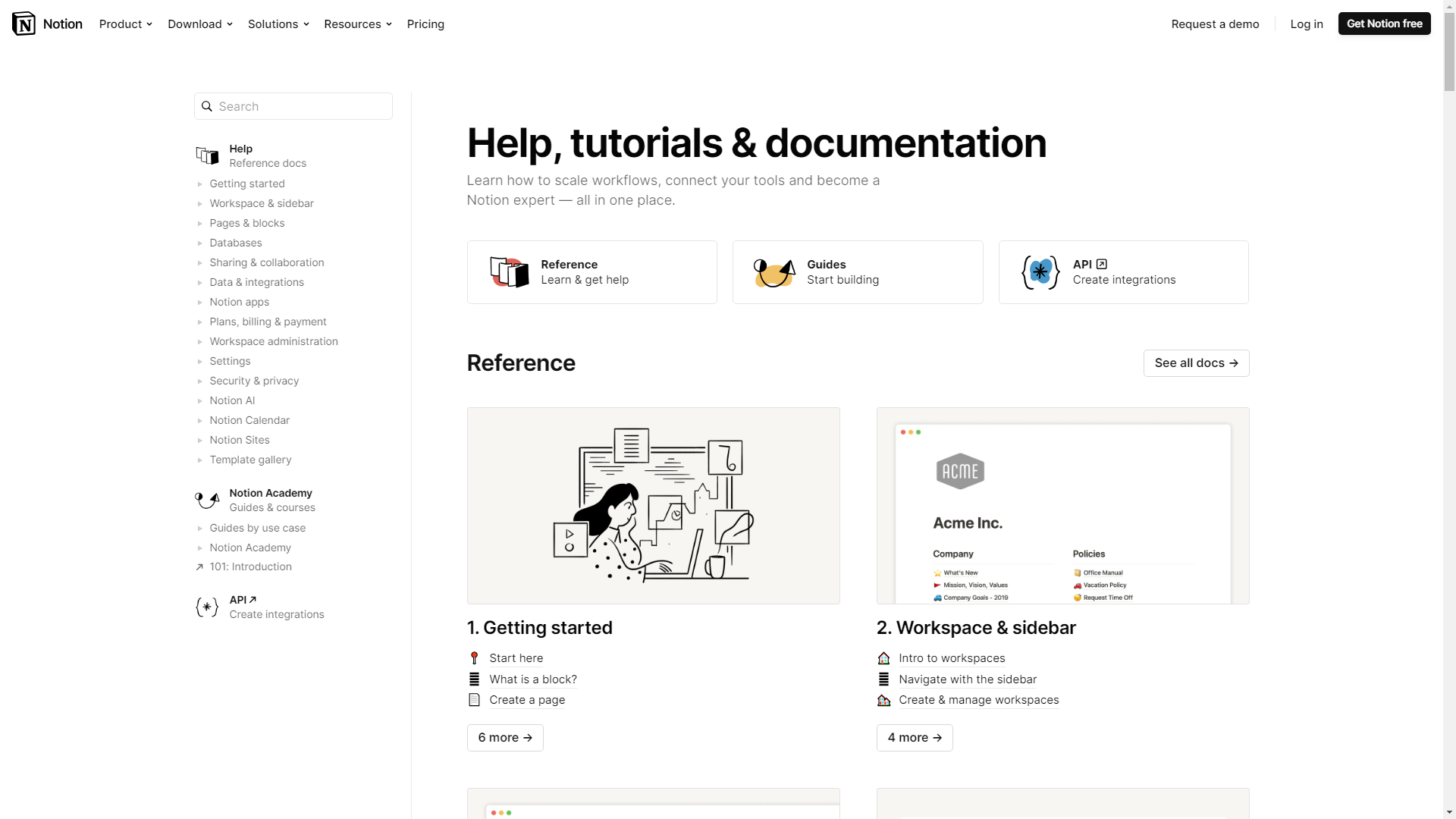Click the Get Notion free button

[1384, 24]
